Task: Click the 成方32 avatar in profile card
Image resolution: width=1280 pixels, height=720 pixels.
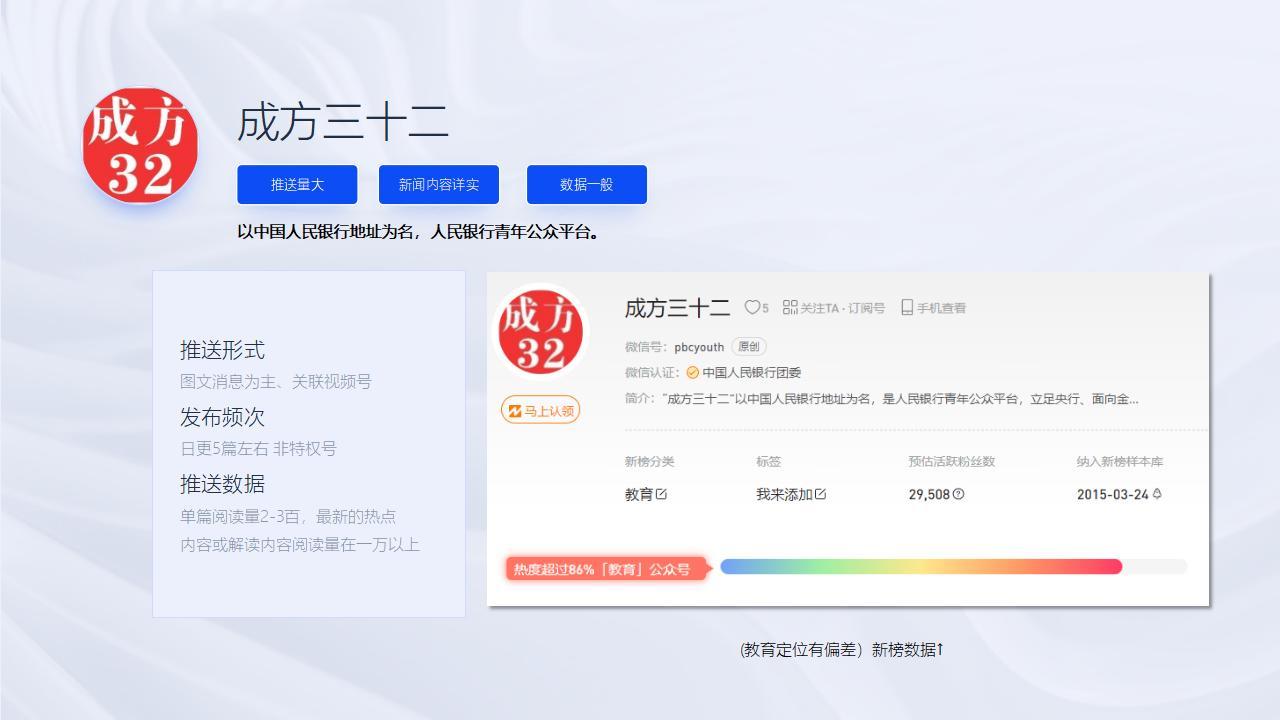Action: (542, 333)
